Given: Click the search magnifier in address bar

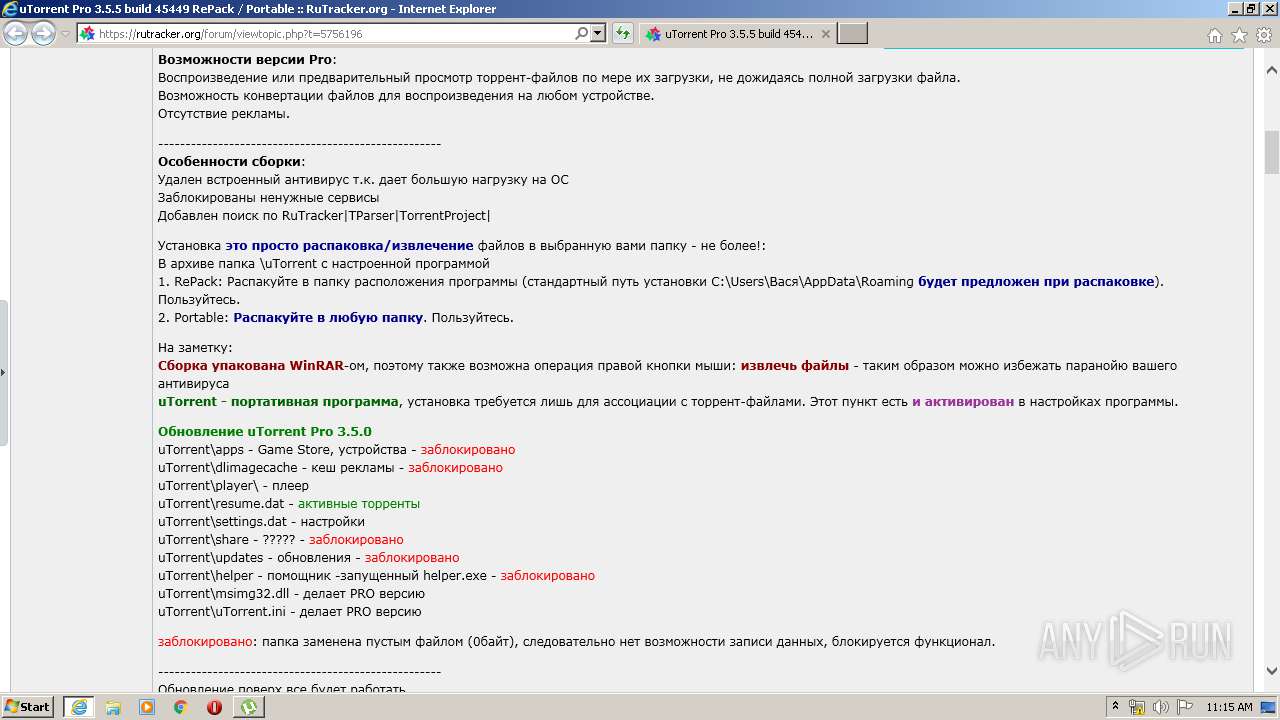Looking at the screenshot, I should 581,34.
